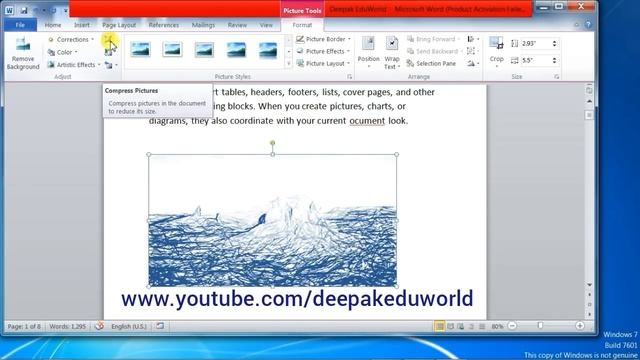The height and width of the screenshot is (360, 640).
Task: Switch to Web Layout view button
Action: 461,326
